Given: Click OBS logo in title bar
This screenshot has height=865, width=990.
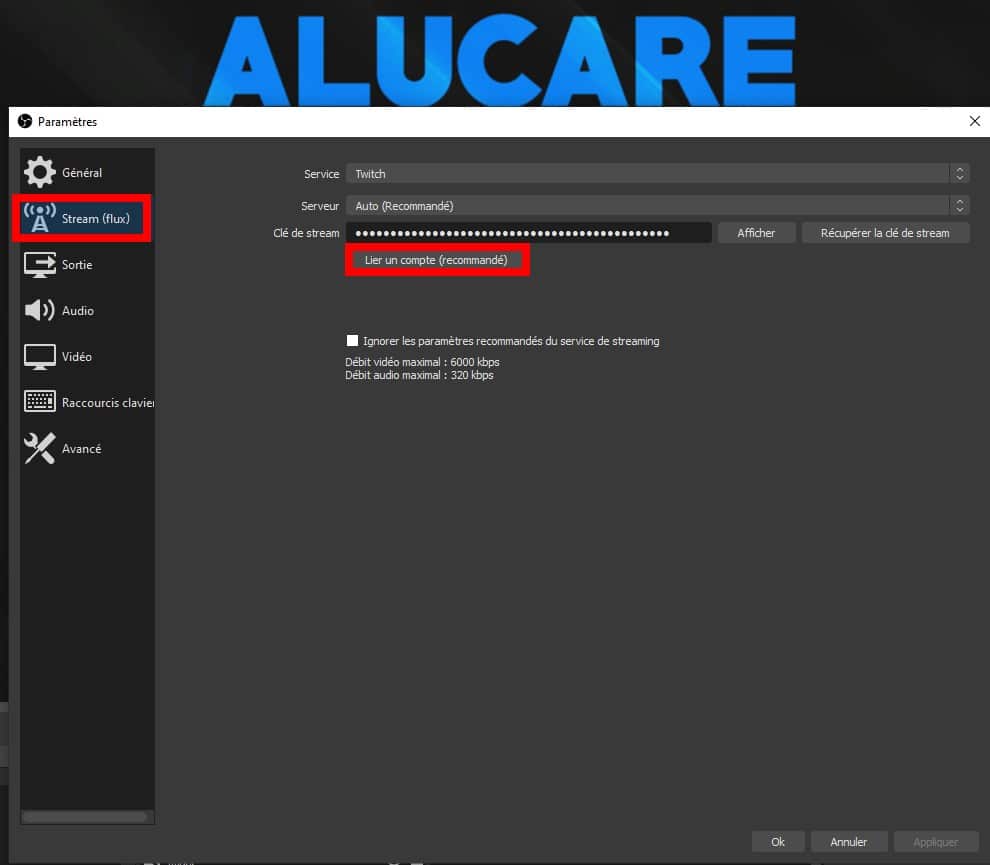Looking at the screenshot, I should 25,122.
